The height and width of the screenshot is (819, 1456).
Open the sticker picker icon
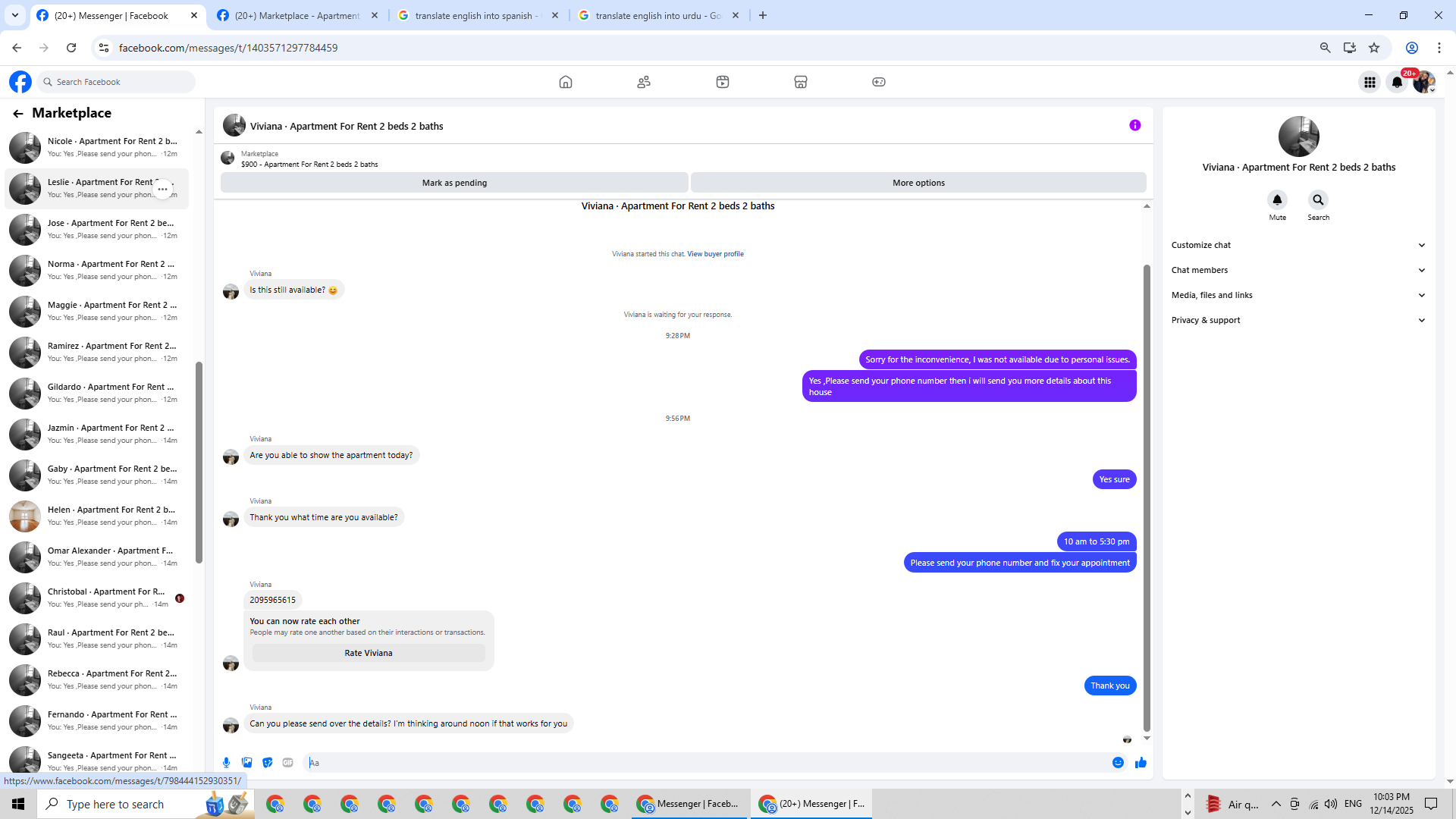pyautogui.click(x=267, y=763)
